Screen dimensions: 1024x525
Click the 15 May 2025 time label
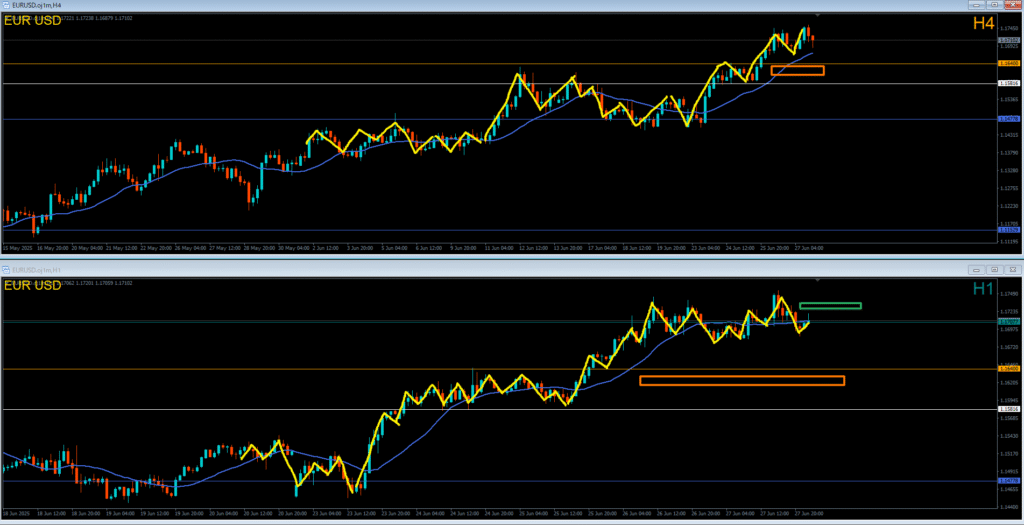pyautogui.click(x=18, y=248)
